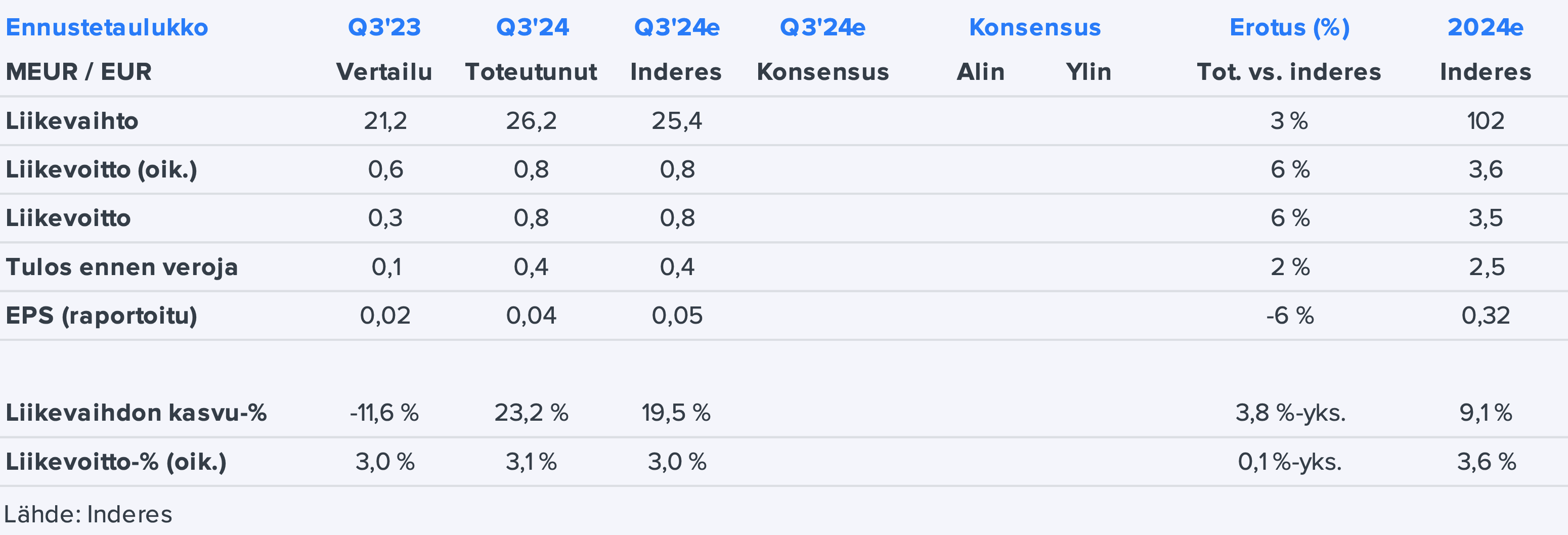
Task: Click the Vertailu column subheader
Action: 384,72
